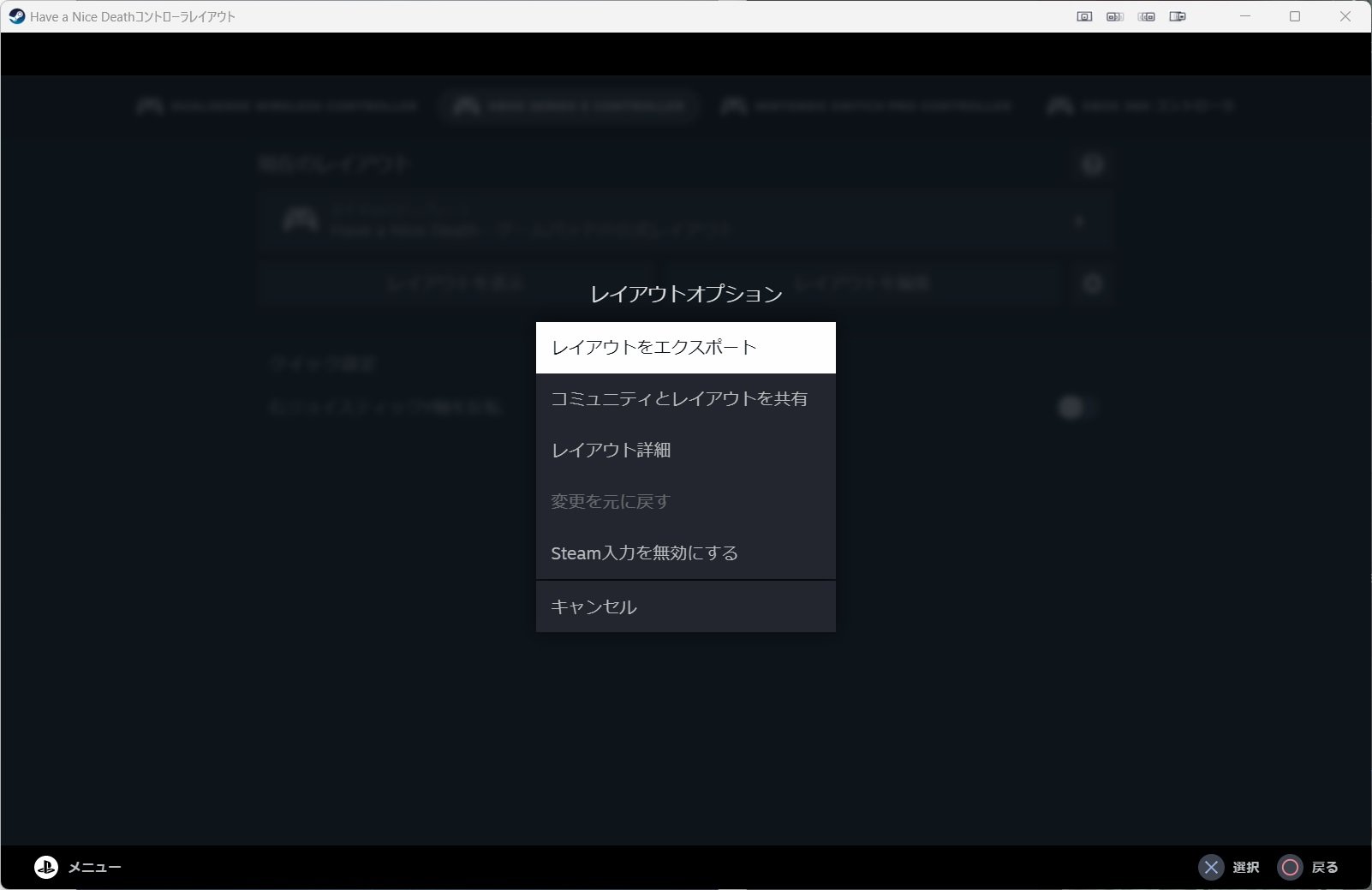Click the 戻る label in footer
1372x890 pixels.
pyautogui.click(x=1325, y=867)
